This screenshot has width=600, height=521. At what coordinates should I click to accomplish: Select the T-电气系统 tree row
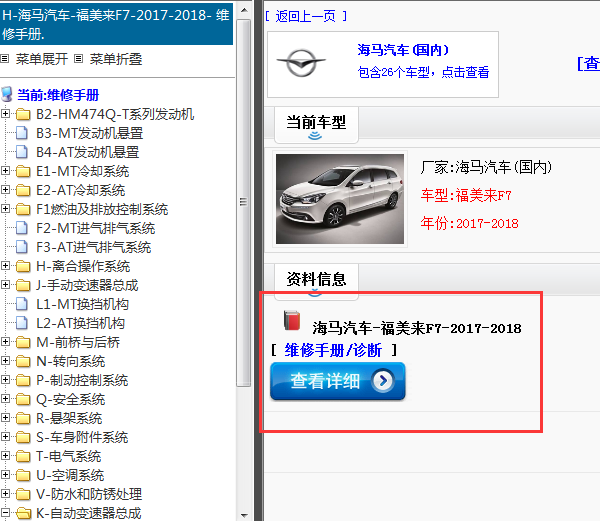click(68, 456)
